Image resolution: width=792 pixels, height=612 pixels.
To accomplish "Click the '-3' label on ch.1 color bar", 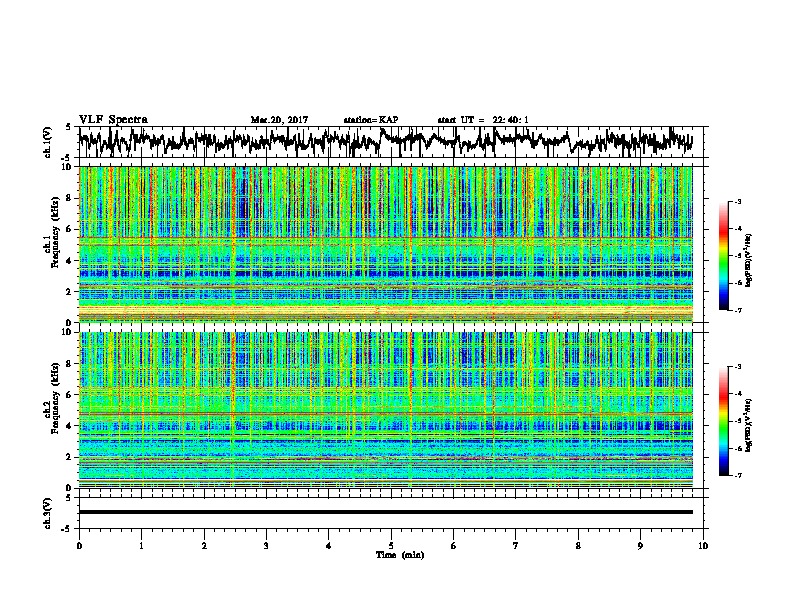I will click(738, 202).
